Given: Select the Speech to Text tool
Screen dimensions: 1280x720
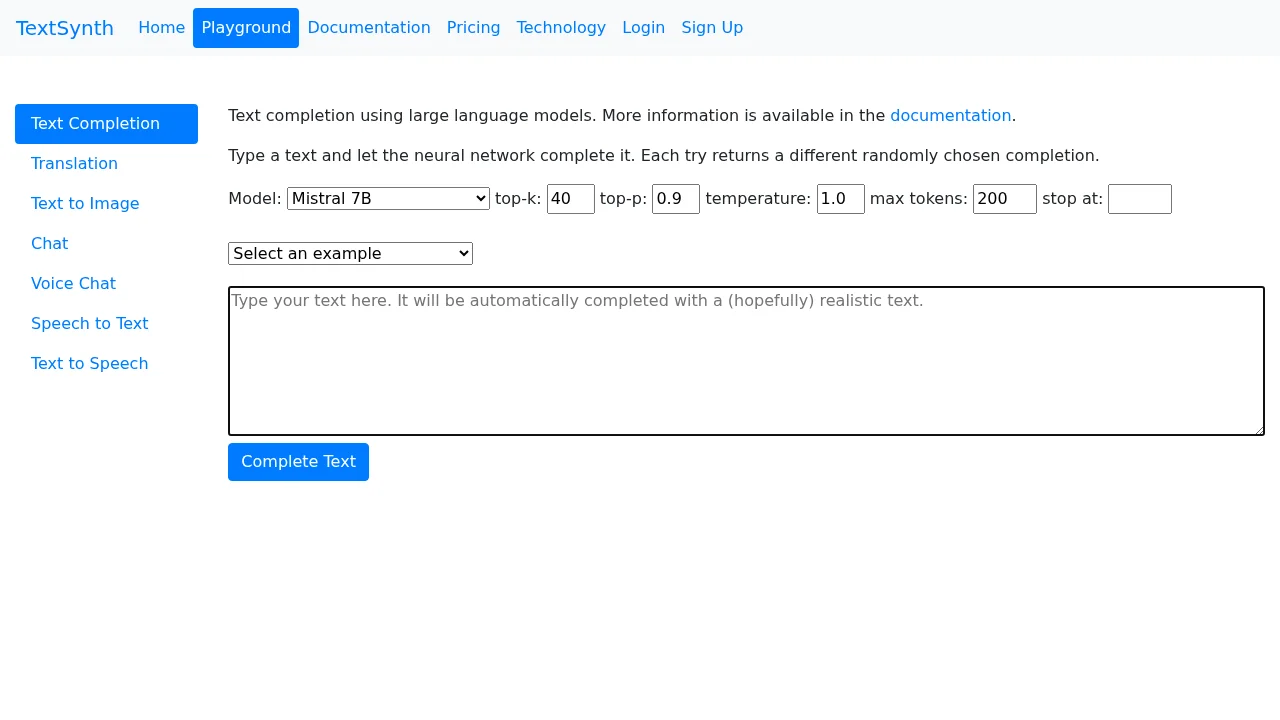Looking at the screenshot, I should point(89,323).
